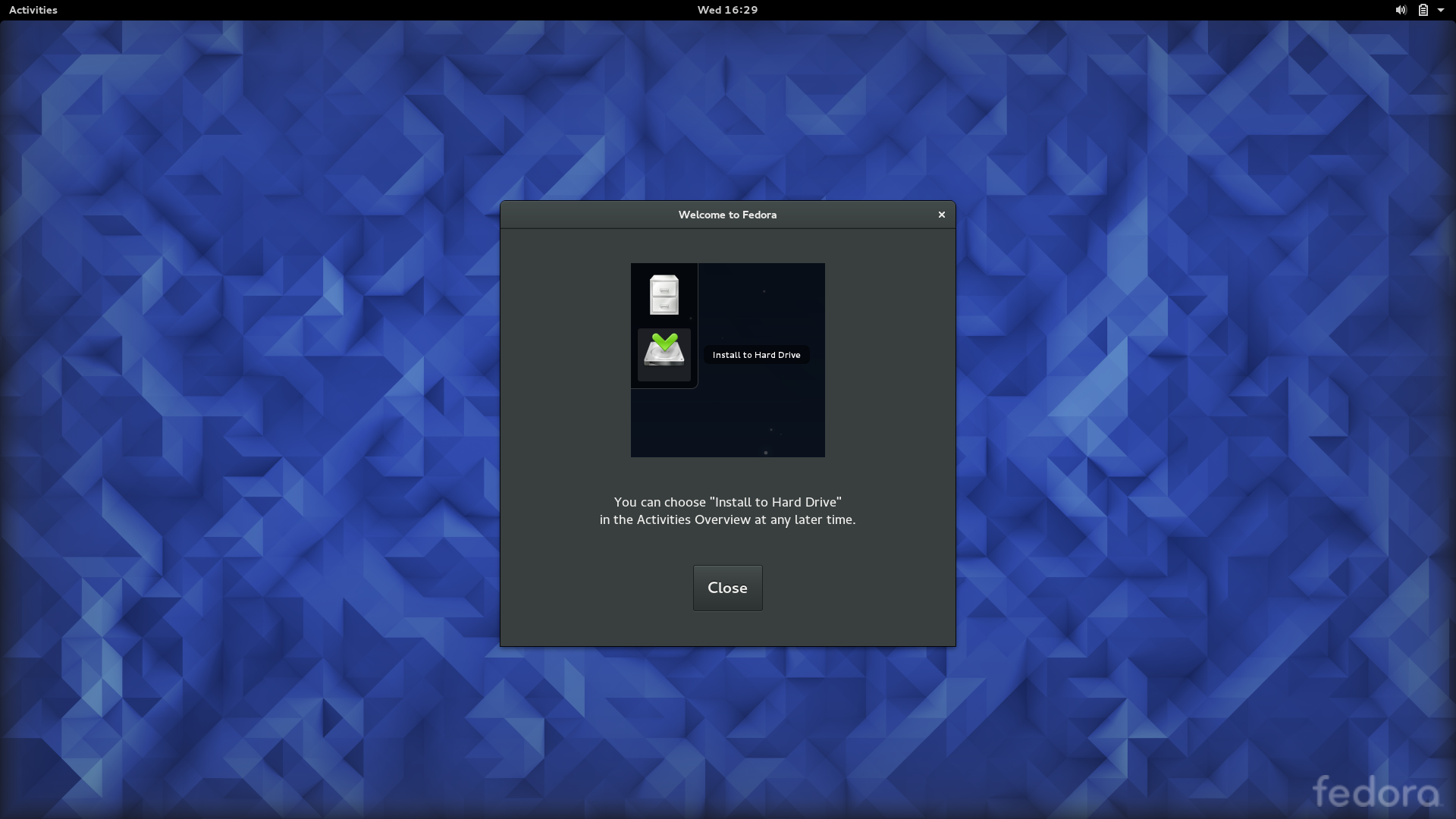Open the Activities overview
The height and width of the screenshot is (819, 1456).
33,10
